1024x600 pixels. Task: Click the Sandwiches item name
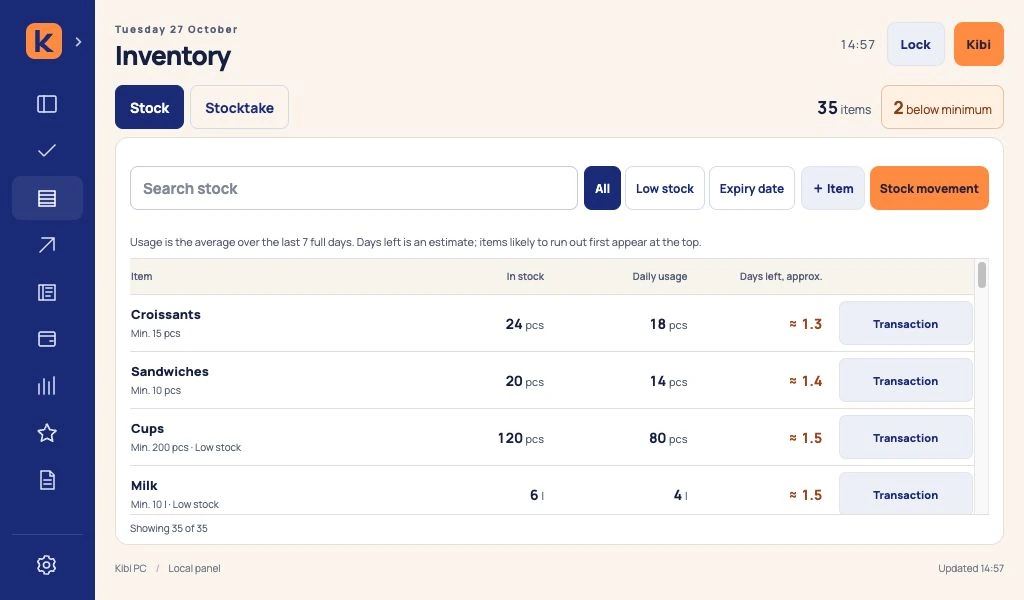(x=170, y=371)
